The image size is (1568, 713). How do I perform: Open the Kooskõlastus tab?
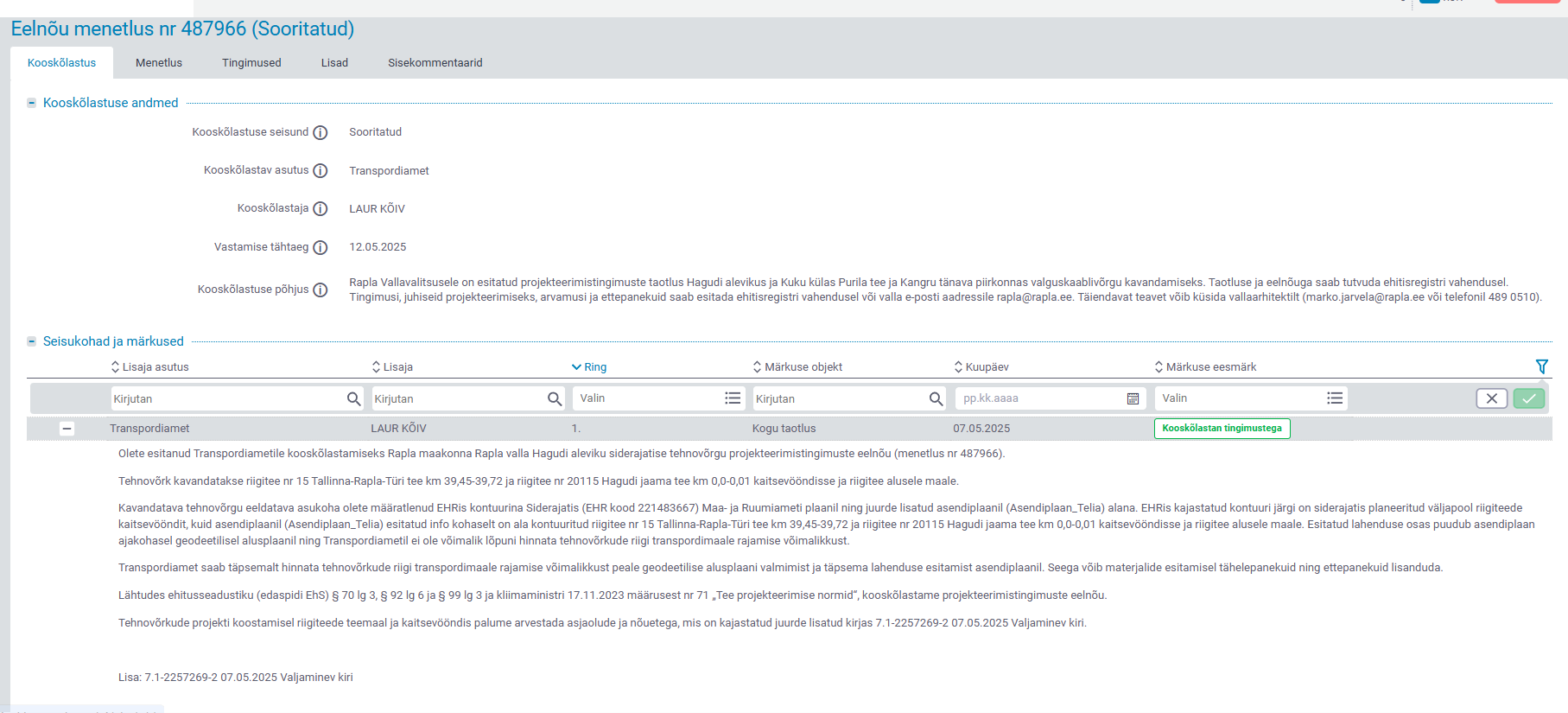[61, 63]
